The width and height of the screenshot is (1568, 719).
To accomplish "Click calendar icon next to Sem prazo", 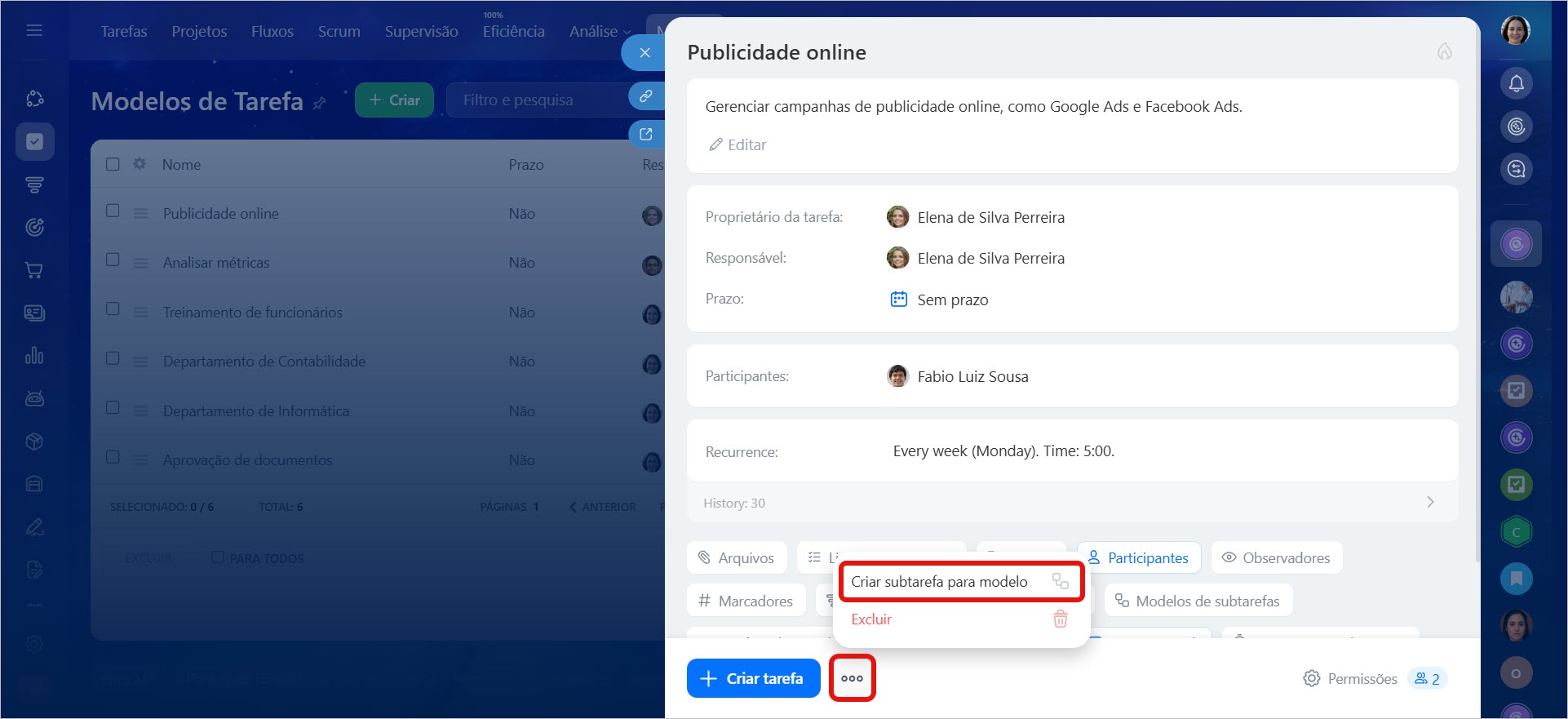I will (x=898, y=300).
